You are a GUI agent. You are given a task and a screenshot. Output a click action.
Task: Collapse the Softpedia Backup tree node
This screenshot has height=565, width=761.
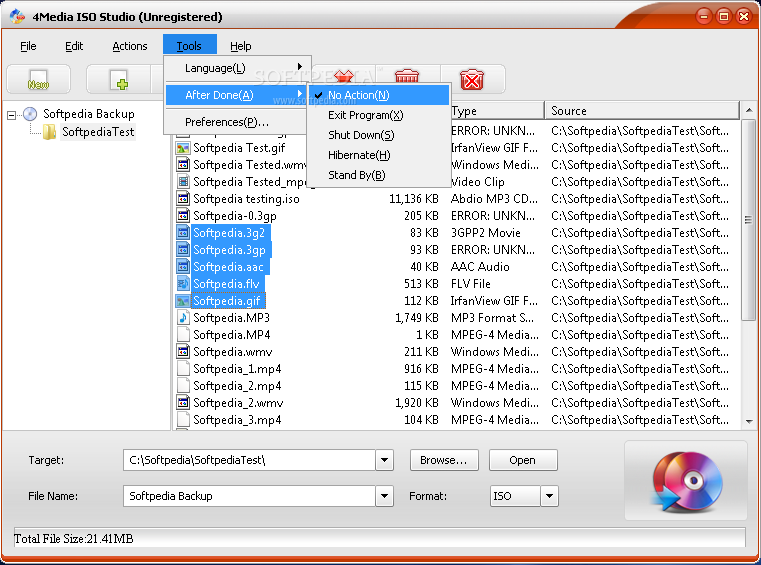(11, 115)
